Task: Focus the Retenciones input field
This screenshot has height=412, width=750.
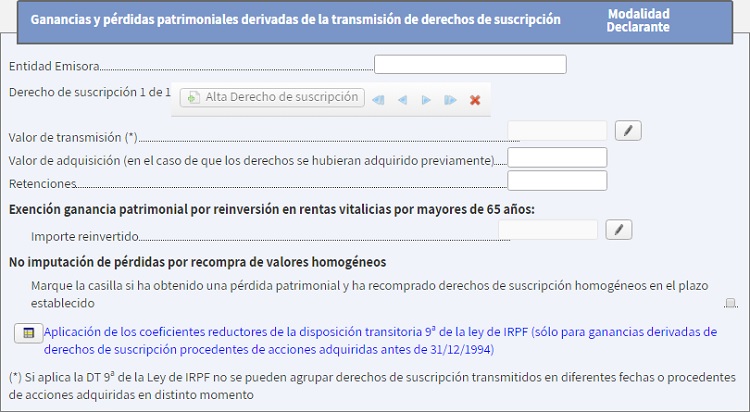Action: (x=557, y=181)
